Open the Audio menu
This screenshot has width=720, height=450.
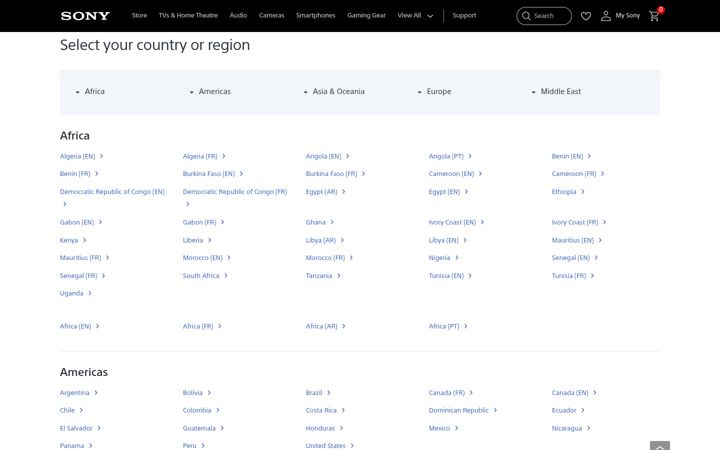[238, 16]
